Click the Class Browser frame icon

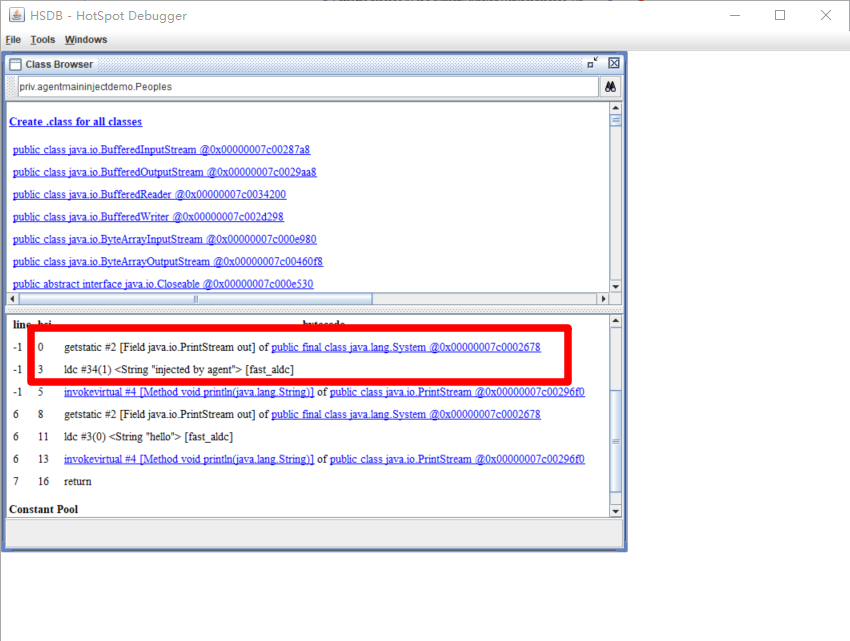[x=15, y=64]
